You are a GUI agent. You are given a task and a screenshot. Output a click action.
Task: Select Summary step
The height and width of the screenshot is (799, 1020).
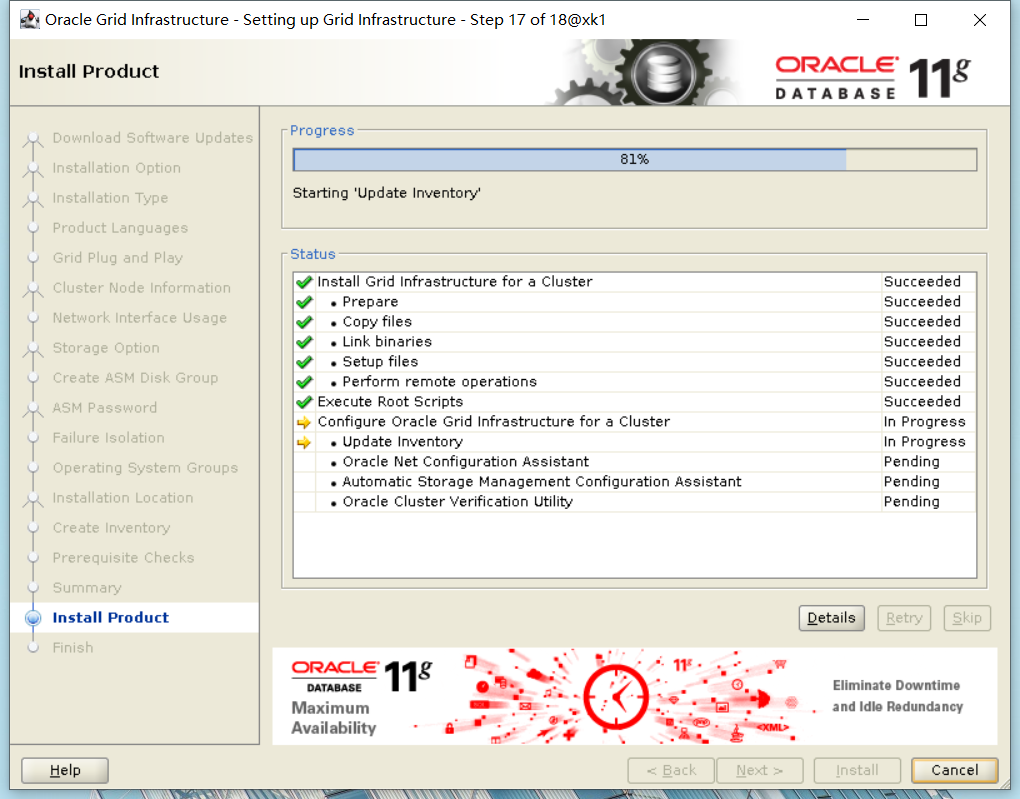click(x=87, y=588)
